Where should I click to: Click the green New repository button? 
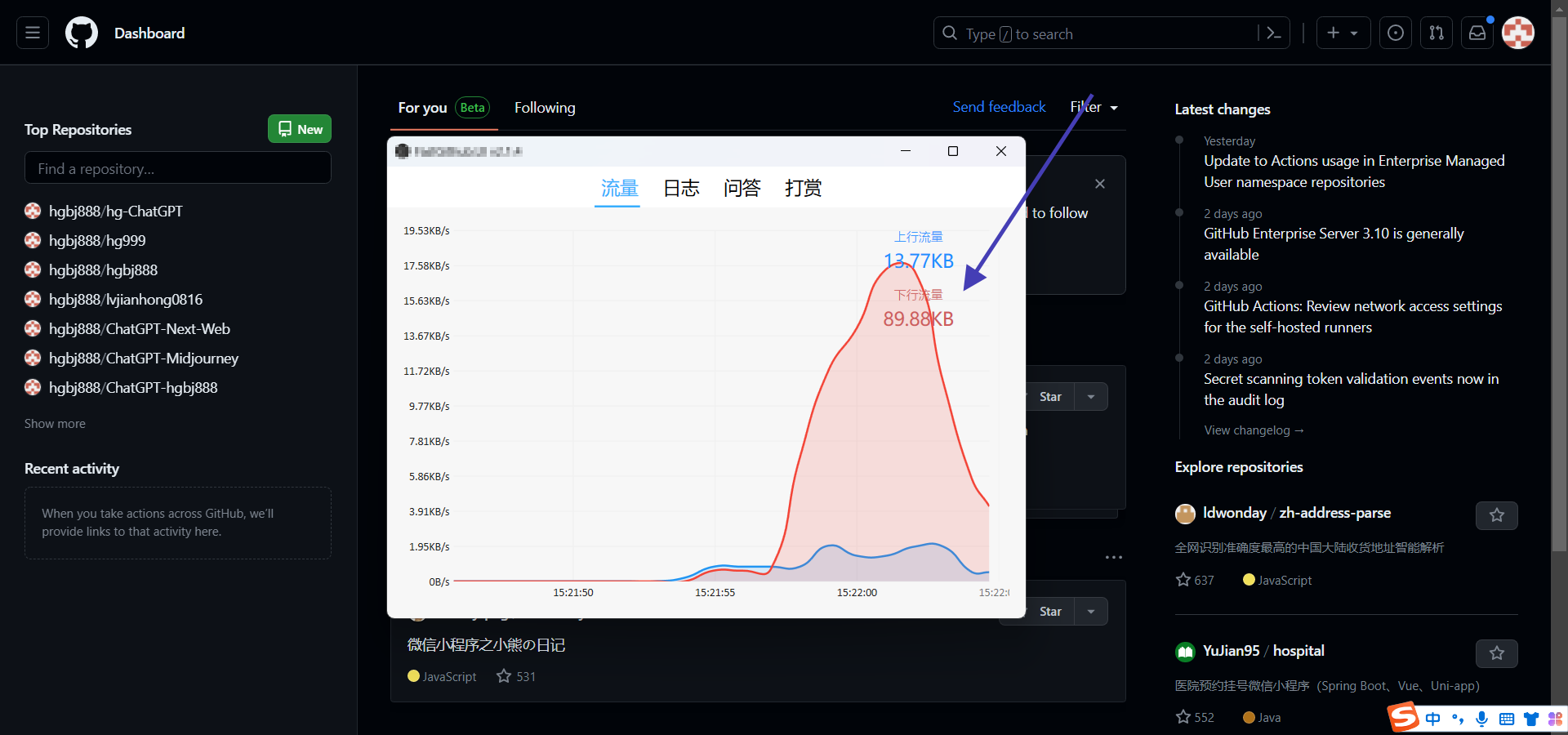(x=299, y=128)
